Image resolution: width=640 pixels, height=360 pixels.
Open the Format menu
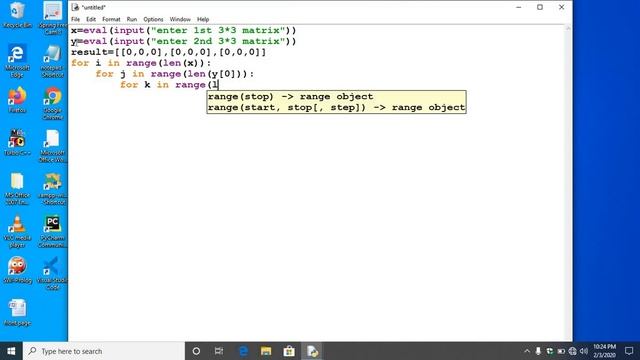(x=111, y=19)
